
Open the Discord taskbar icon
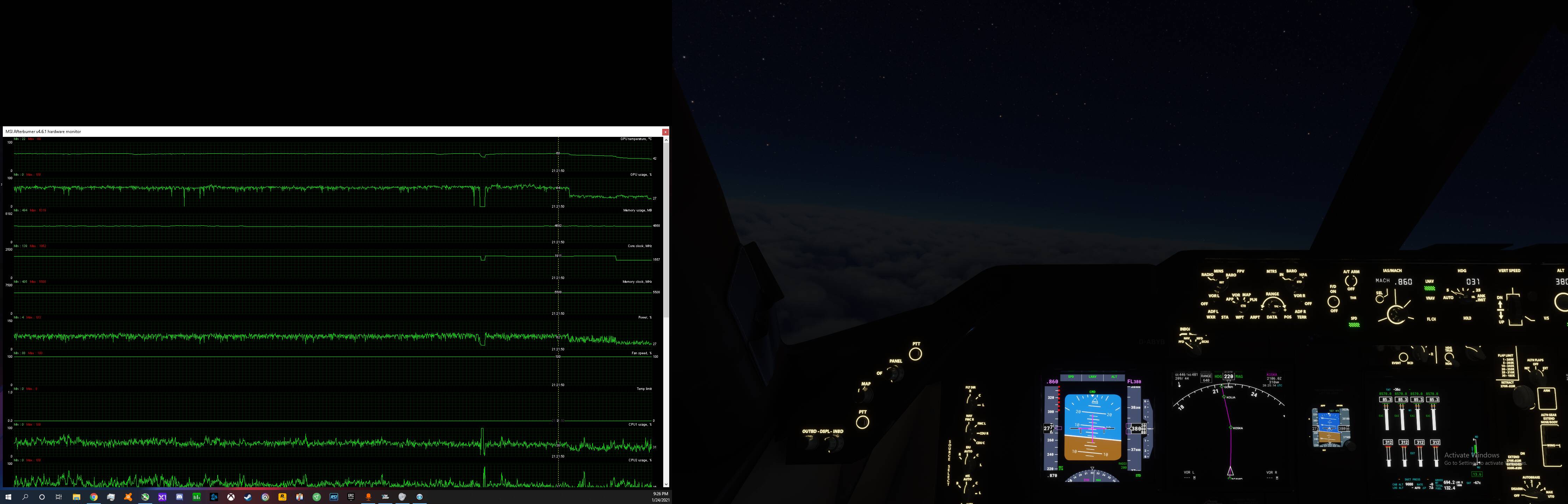point(180,497)
